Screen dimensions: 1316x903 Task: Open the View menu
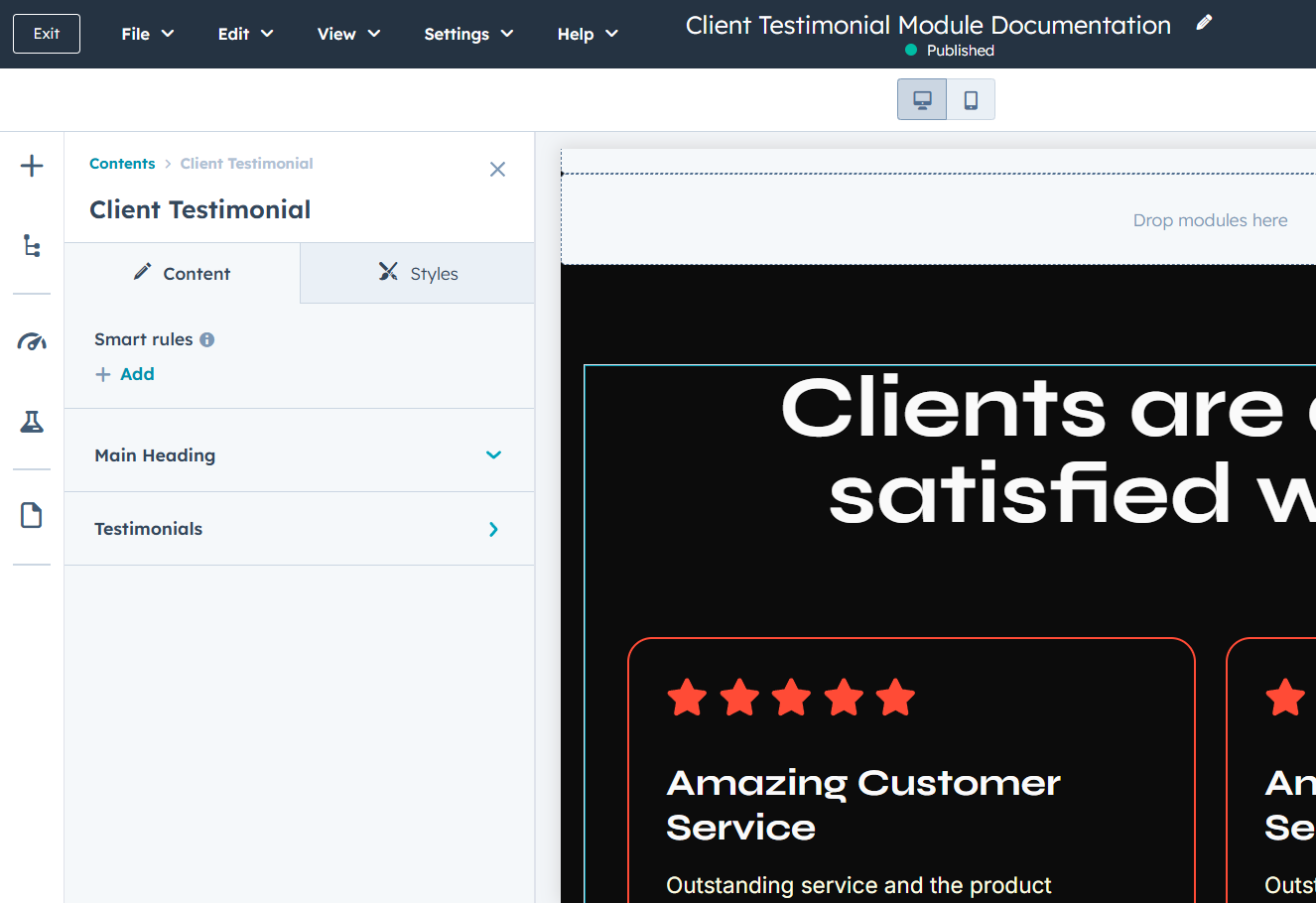point(348,34)
